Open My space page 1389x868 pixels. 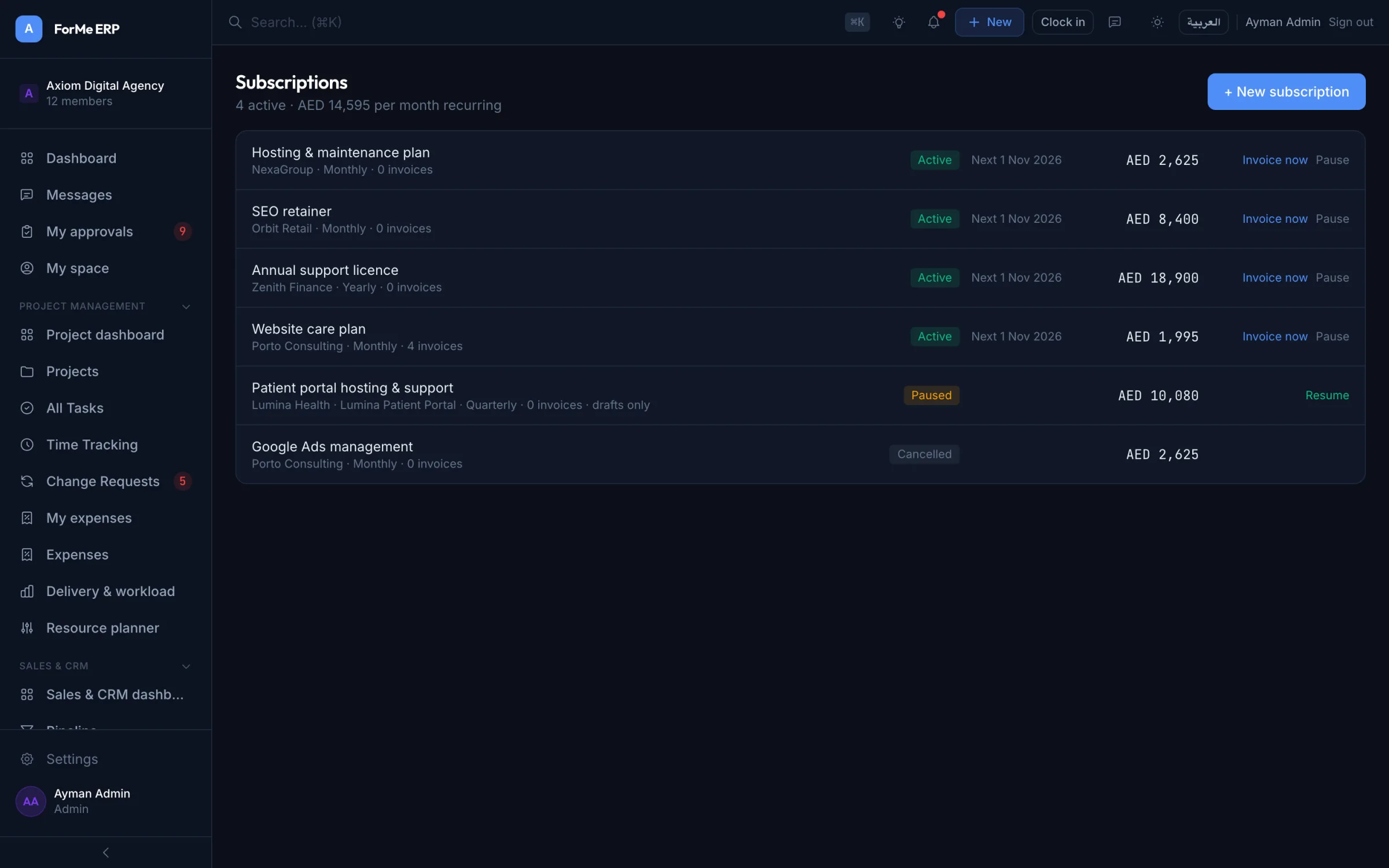106,268
